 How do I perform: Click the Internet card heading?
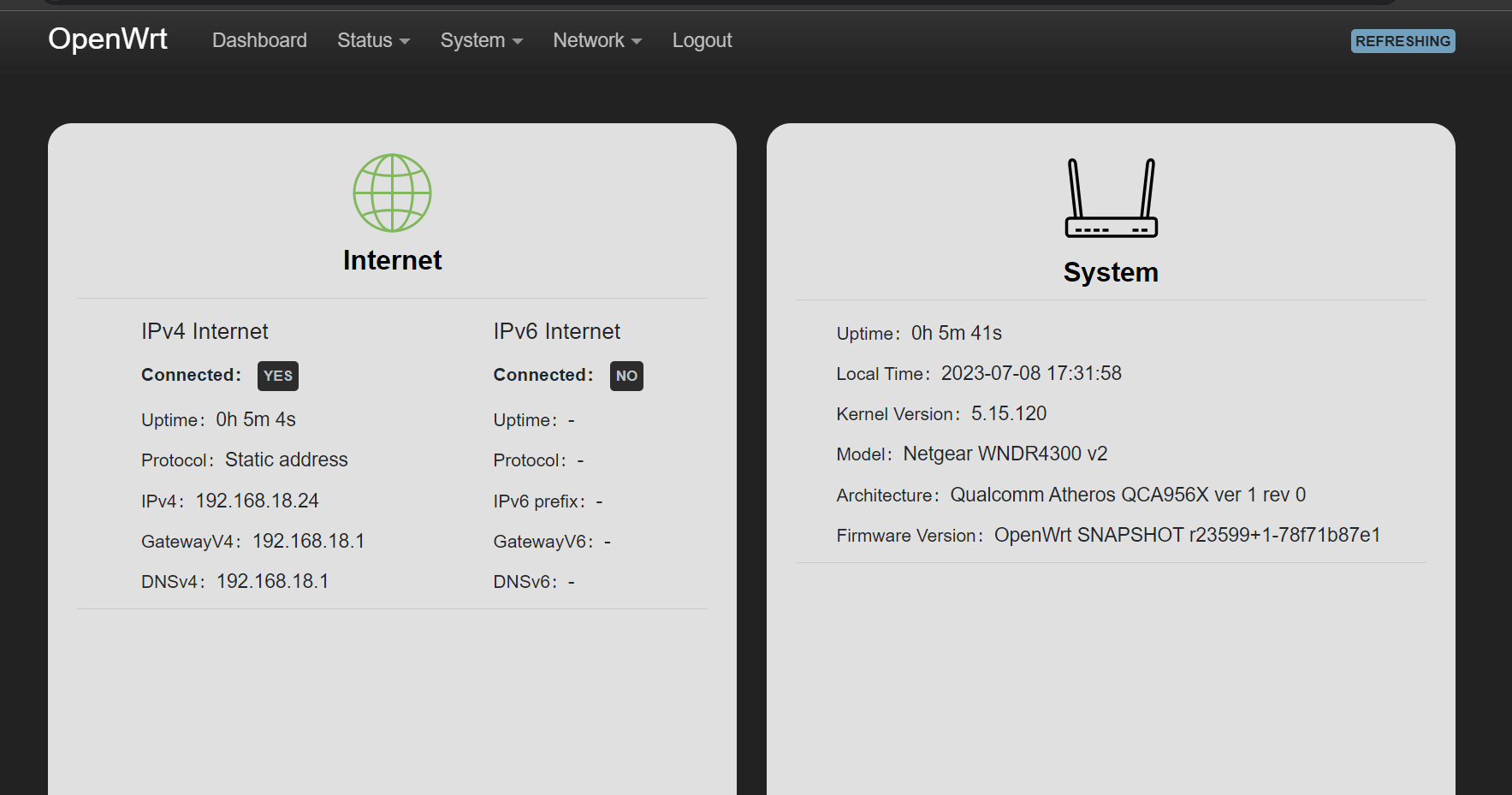(x=392, y=259)
